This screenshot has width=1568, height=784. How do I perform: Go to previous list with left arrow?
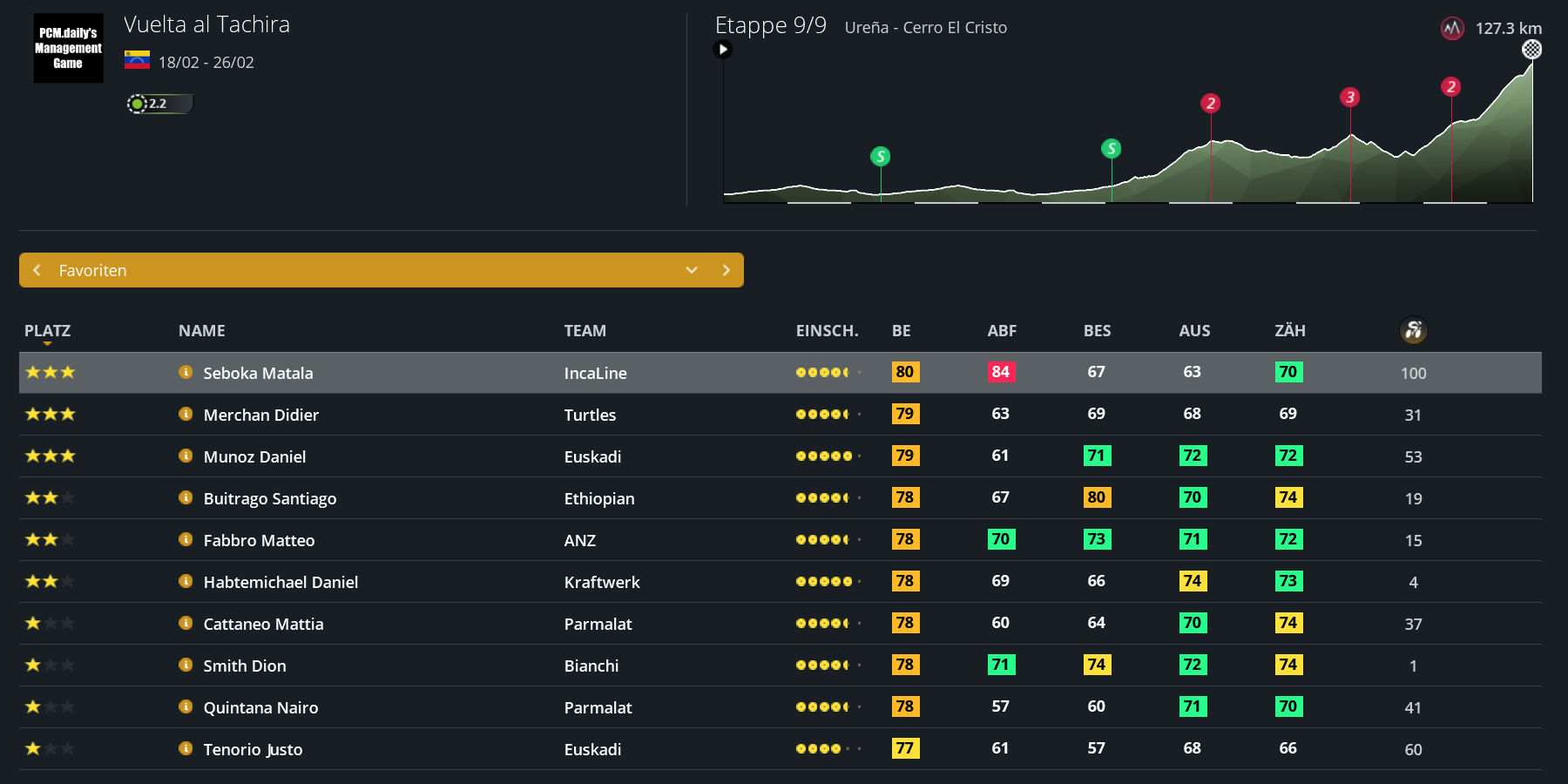[37, 270]
